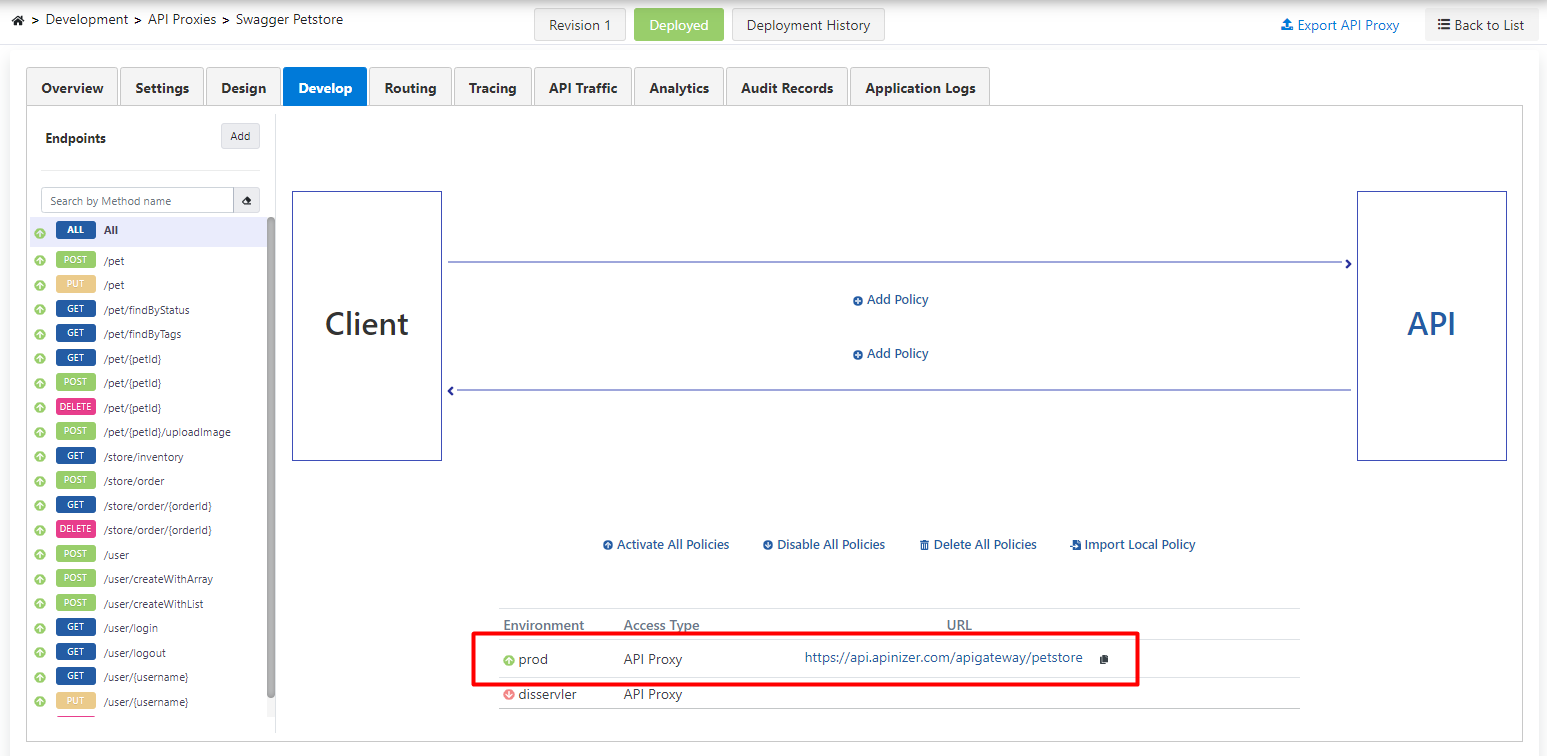Image resolution: width=1547 pixels, height=756 pixels.
Task: Select the All endpoints entry
Action: (110, 231)
